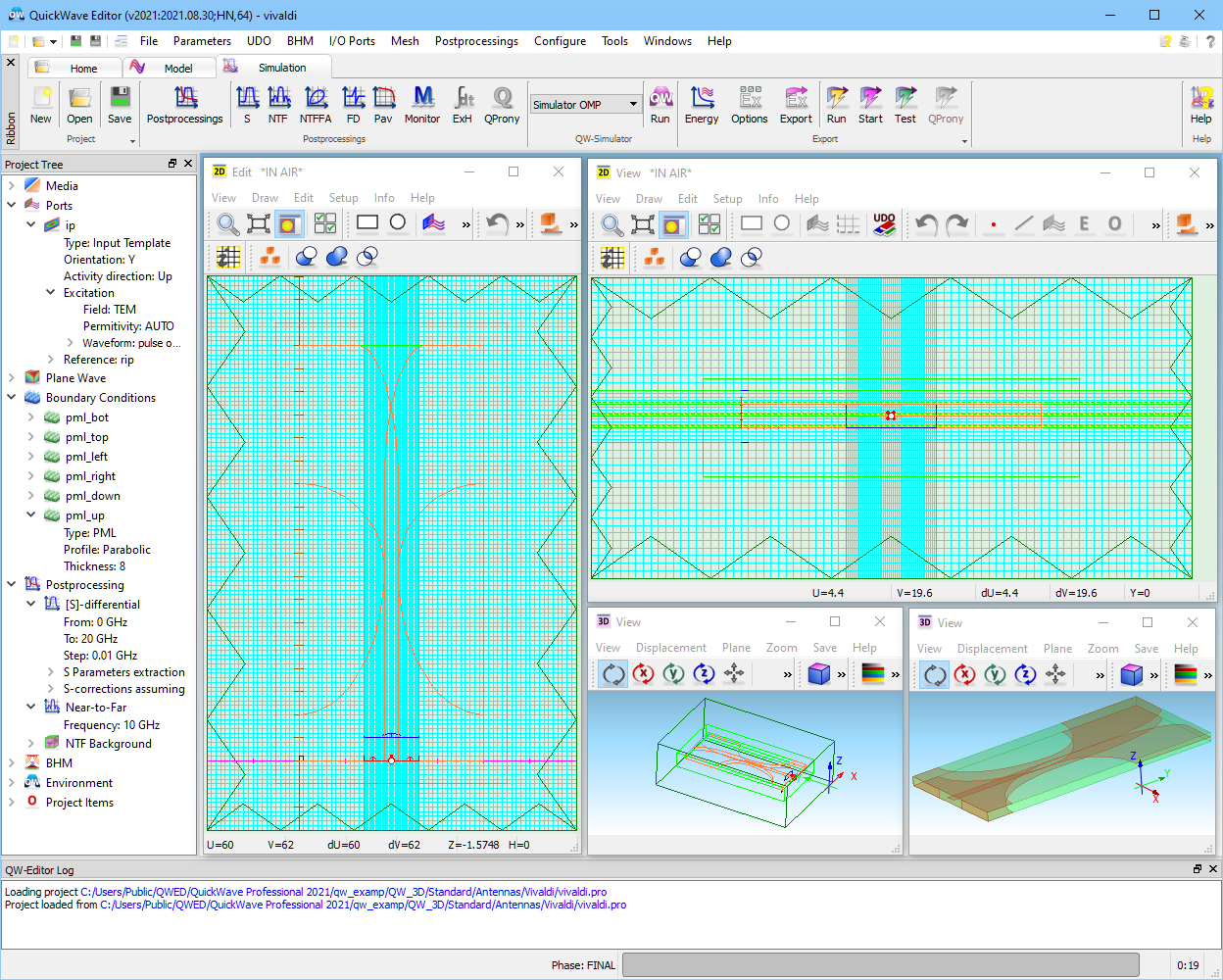
Task: Collapse the Excitation node in Project Tree
Action: (x=50, y=292)
